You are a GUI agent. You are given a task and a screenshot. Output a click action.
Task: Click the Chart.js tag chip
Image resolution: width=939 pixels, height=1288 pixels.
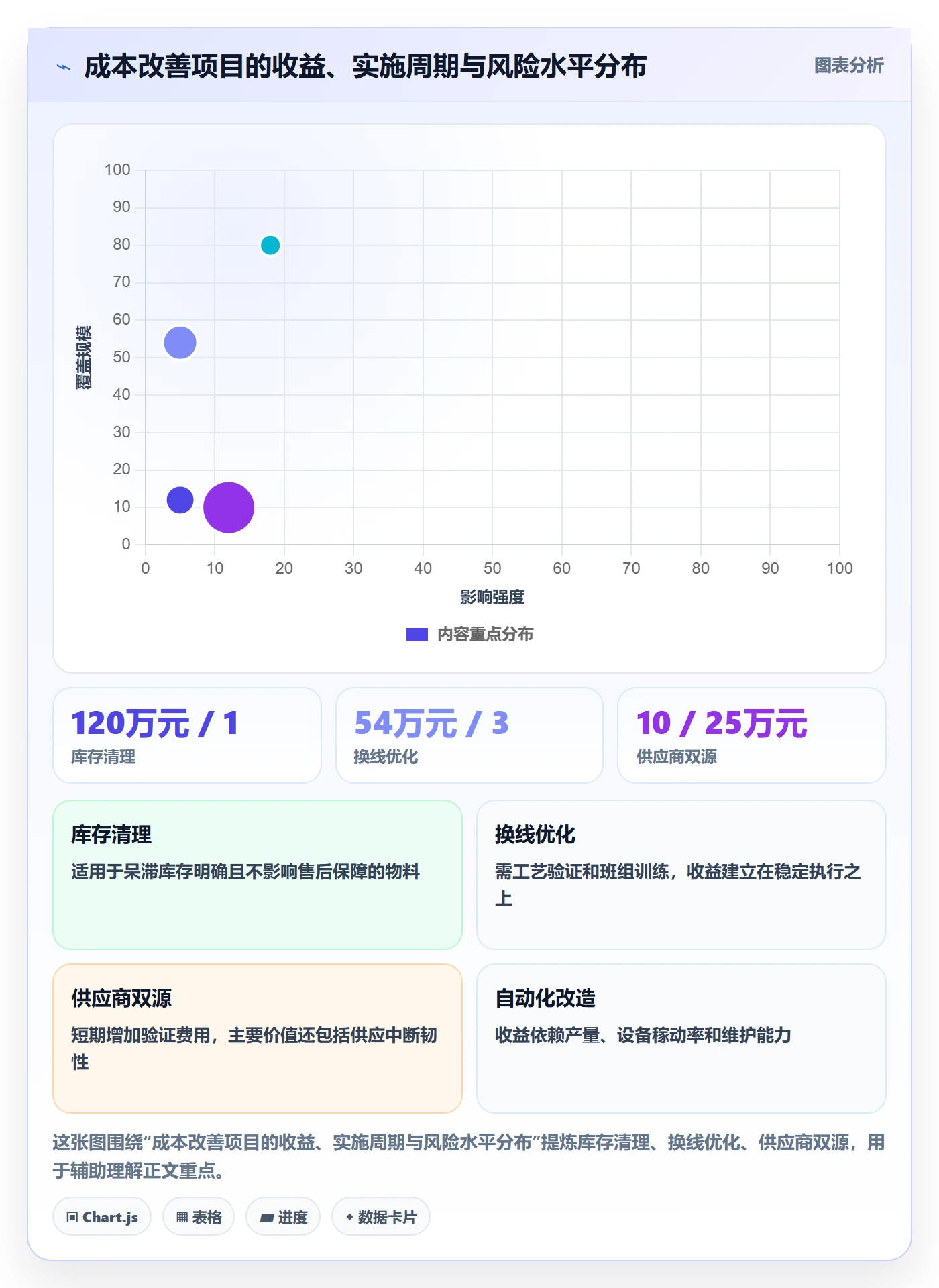click(102, 1217)
